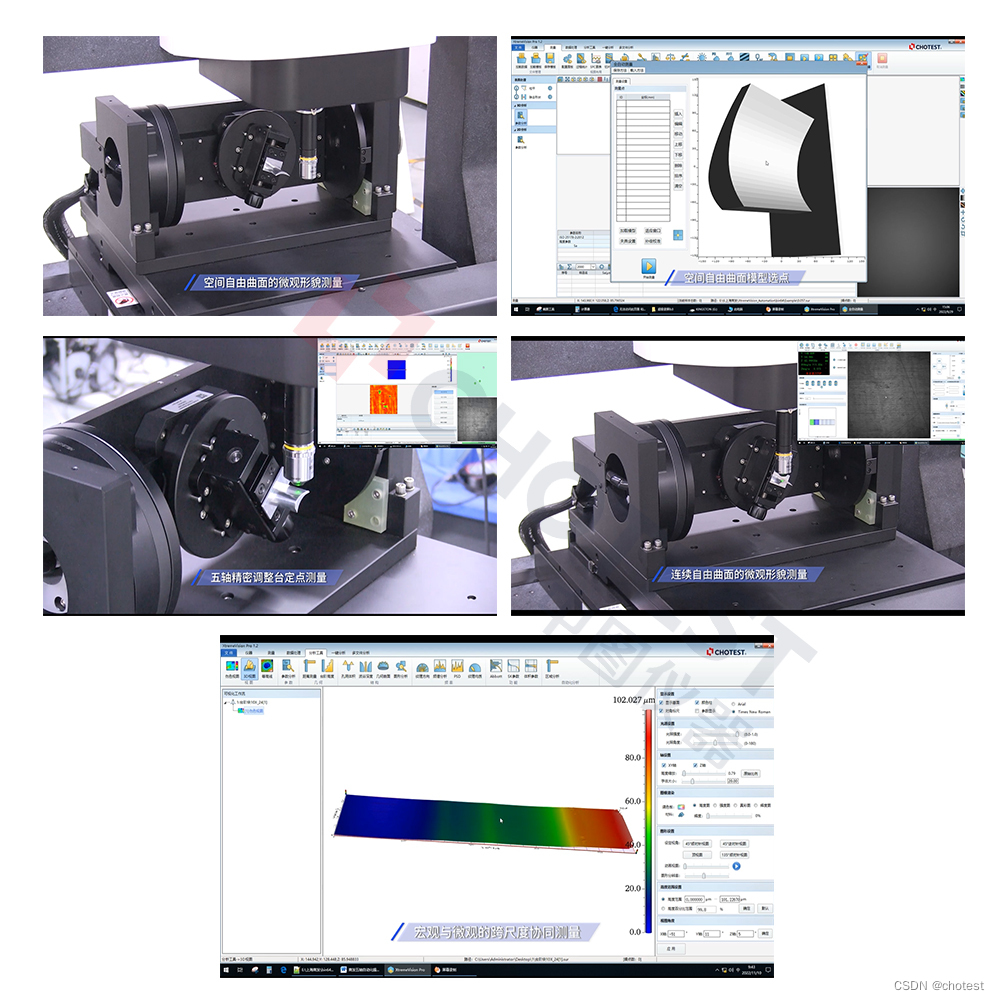Open the Abbott curve icon
1000x1000 pixels.
(x=496, y=666)
